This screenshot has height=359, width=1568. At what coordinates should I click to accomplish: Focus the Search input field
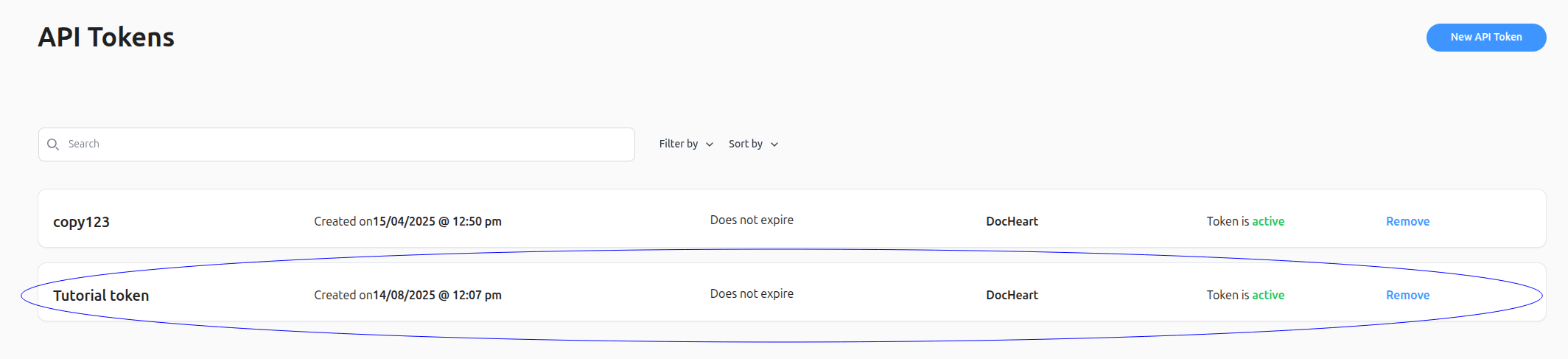(x=346, y=144)
